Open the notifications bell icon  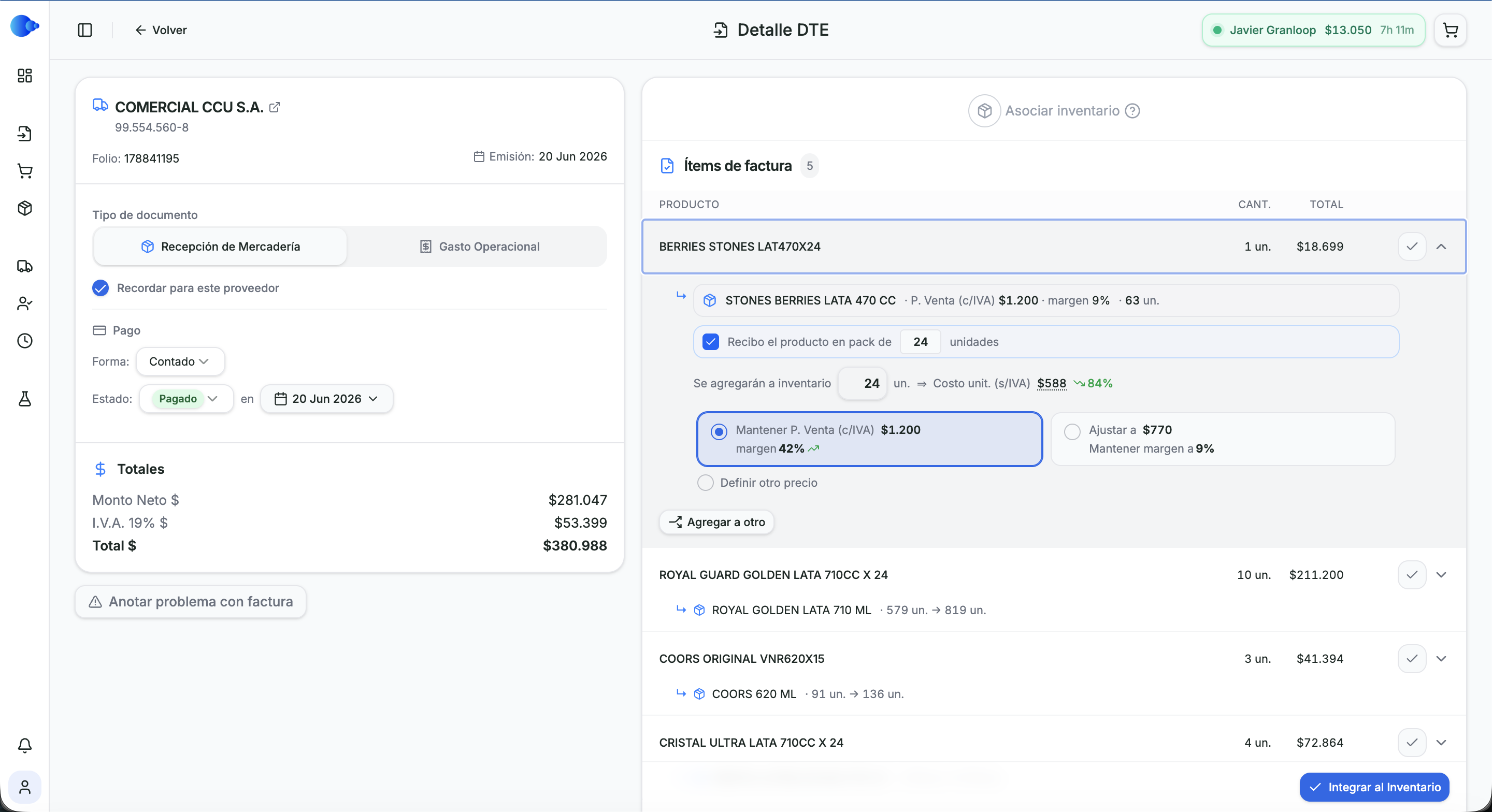click(x=25, y=745)
